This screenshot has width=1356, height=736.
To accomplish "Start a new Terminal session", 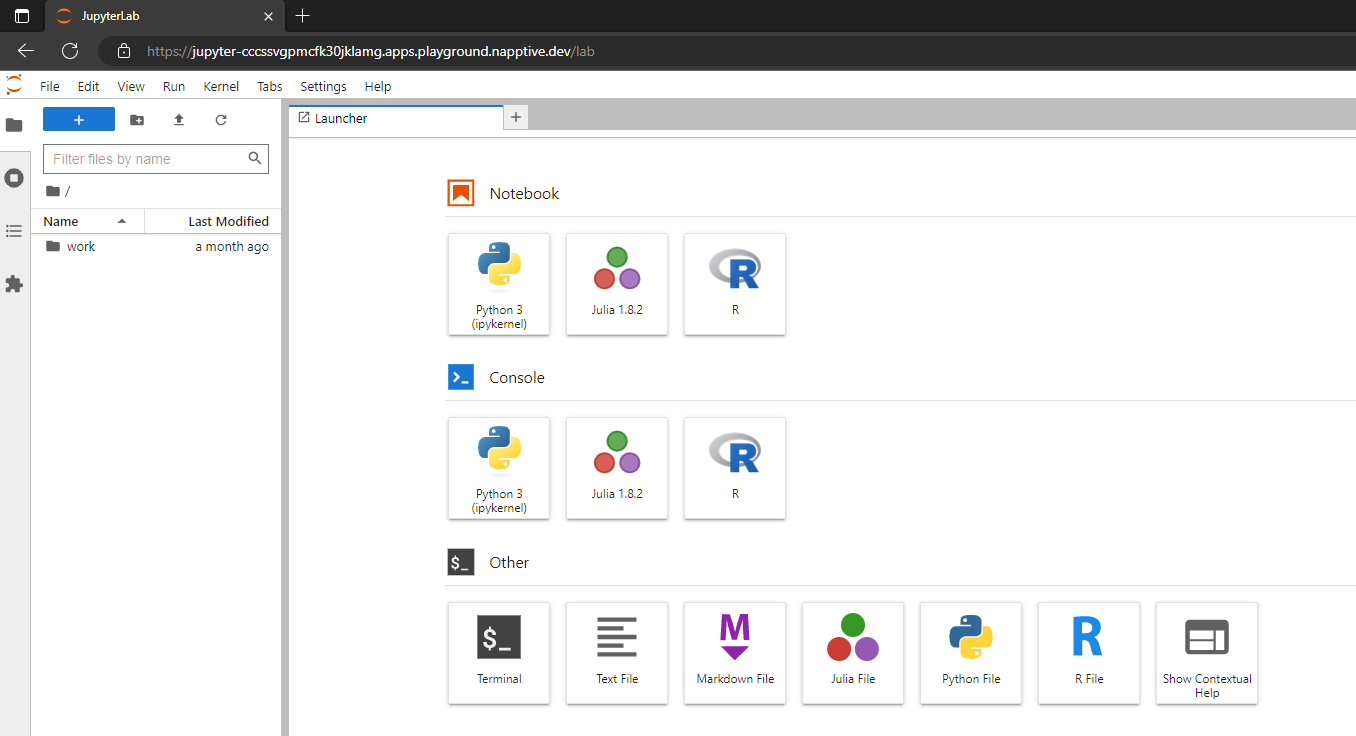I will 499,653.
